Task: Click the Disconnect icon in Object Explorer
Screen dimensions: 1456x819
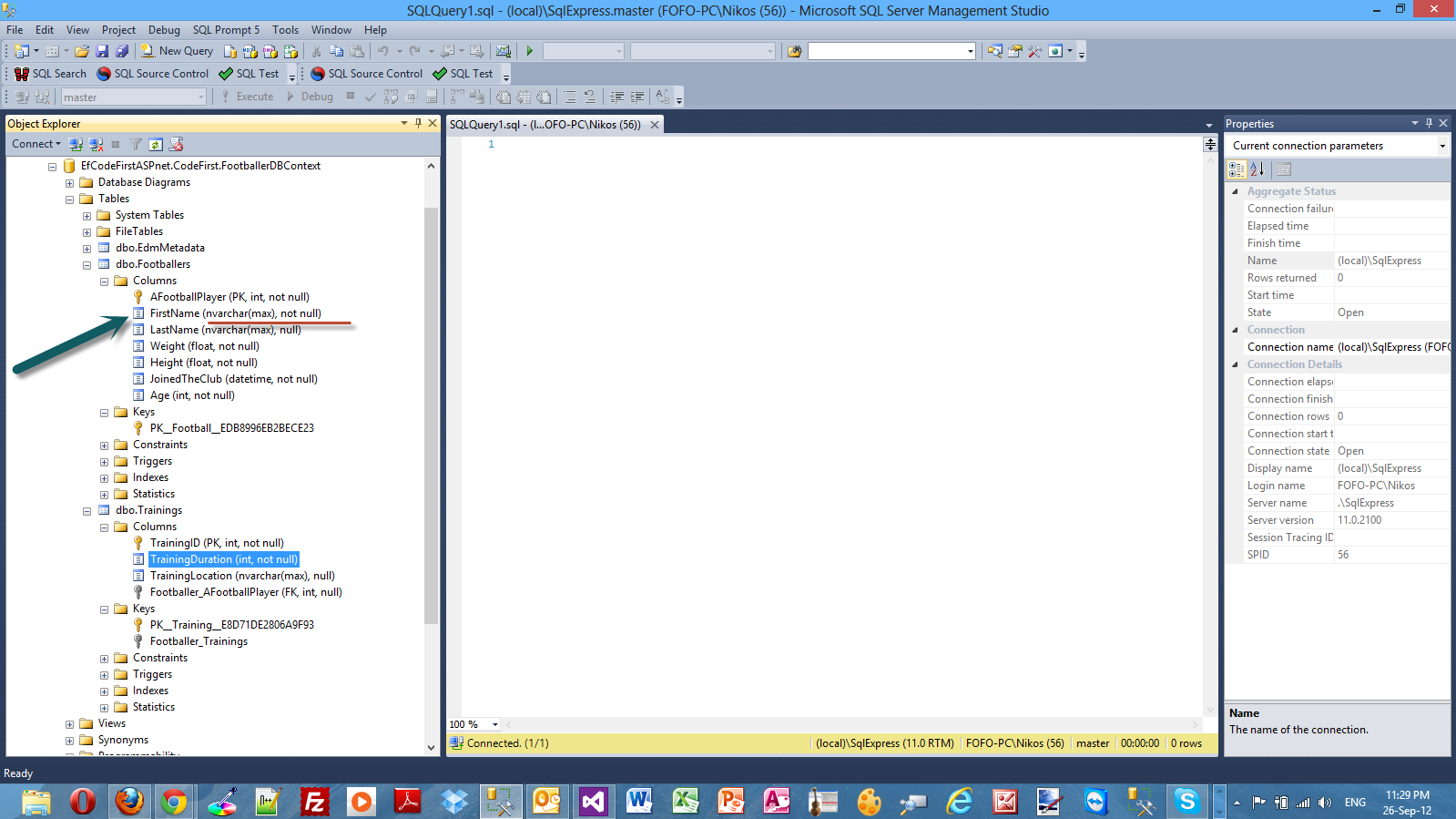Action: pos(97,144)
